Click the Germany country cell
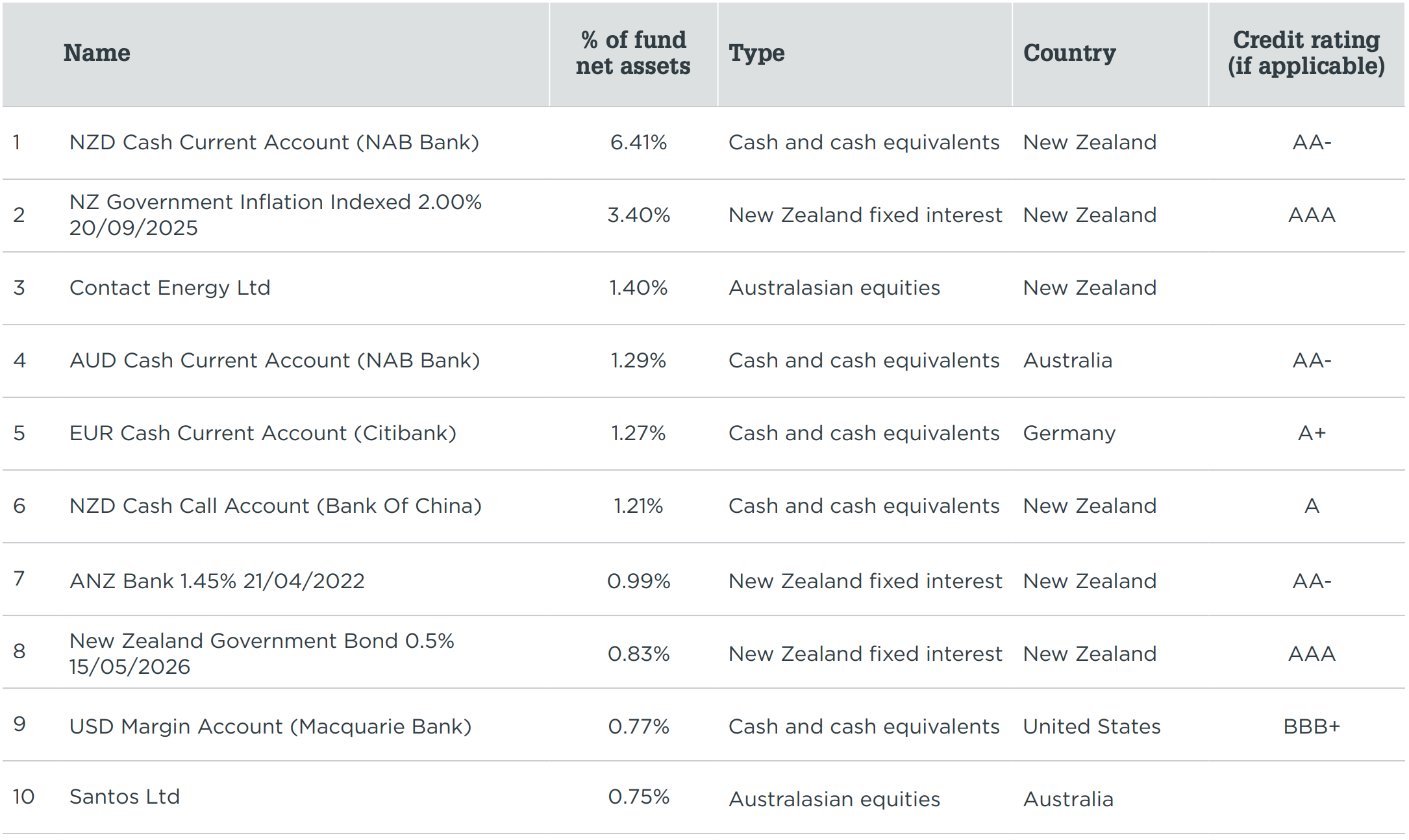1409x840 pixels. [x=1069, y=433]
